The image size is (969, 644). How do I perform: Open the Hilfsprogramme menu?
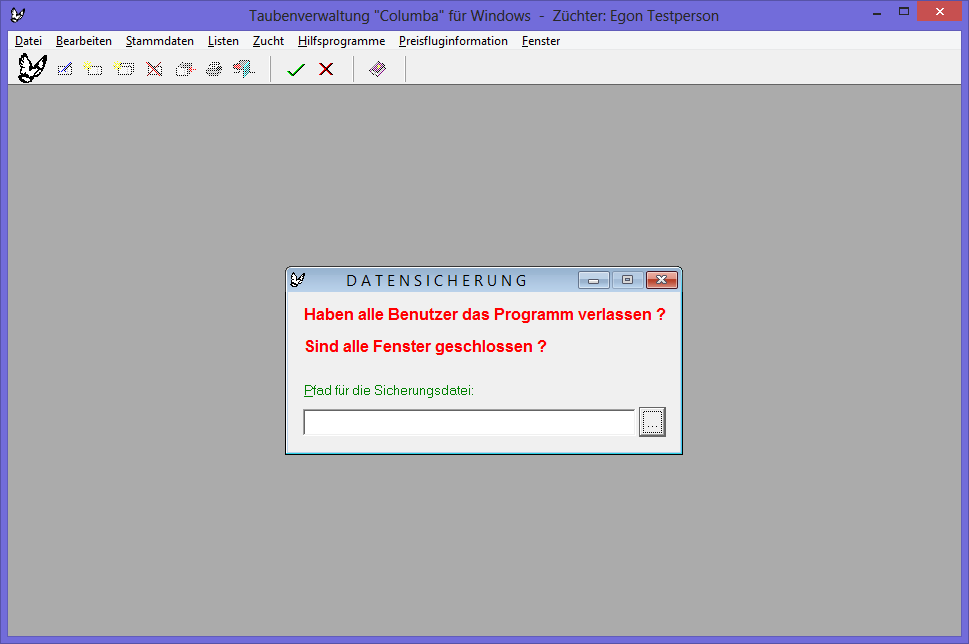coord(341,41)
